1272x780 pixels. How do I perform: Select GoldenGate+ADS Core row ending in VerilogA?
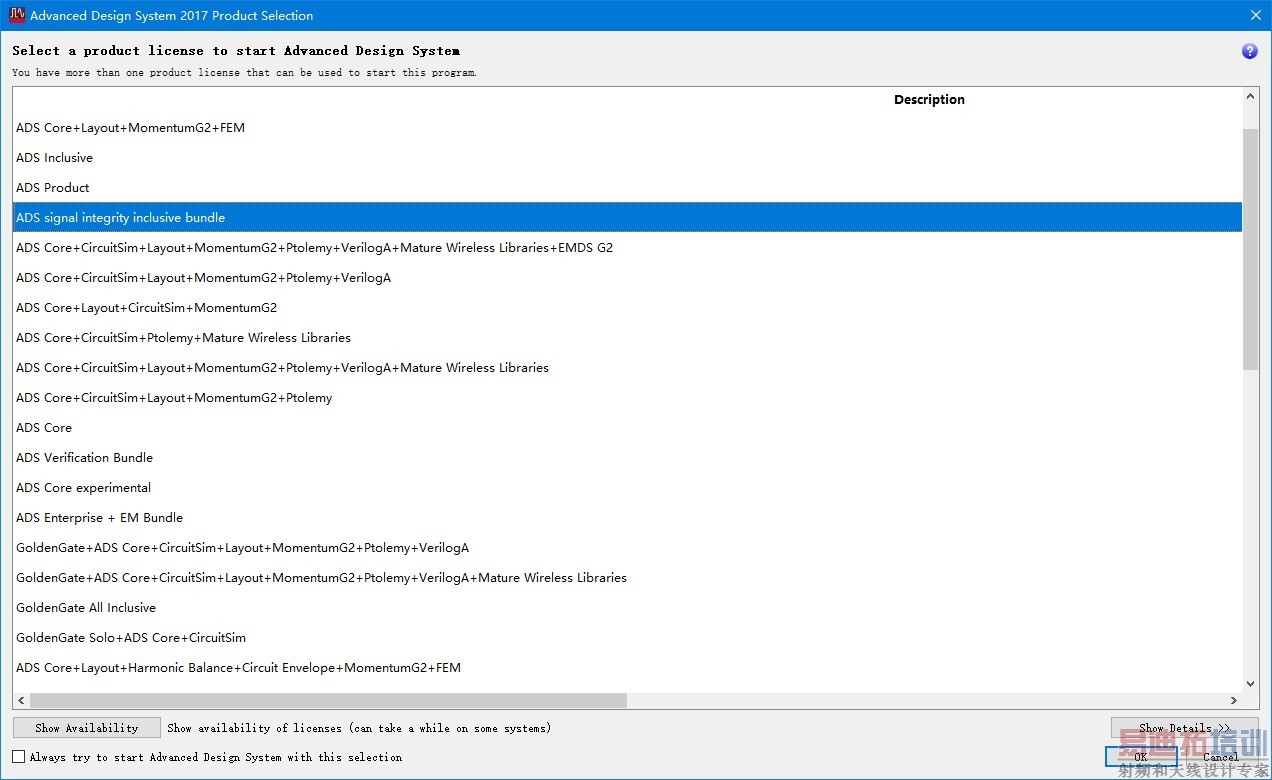coord(627,547)
